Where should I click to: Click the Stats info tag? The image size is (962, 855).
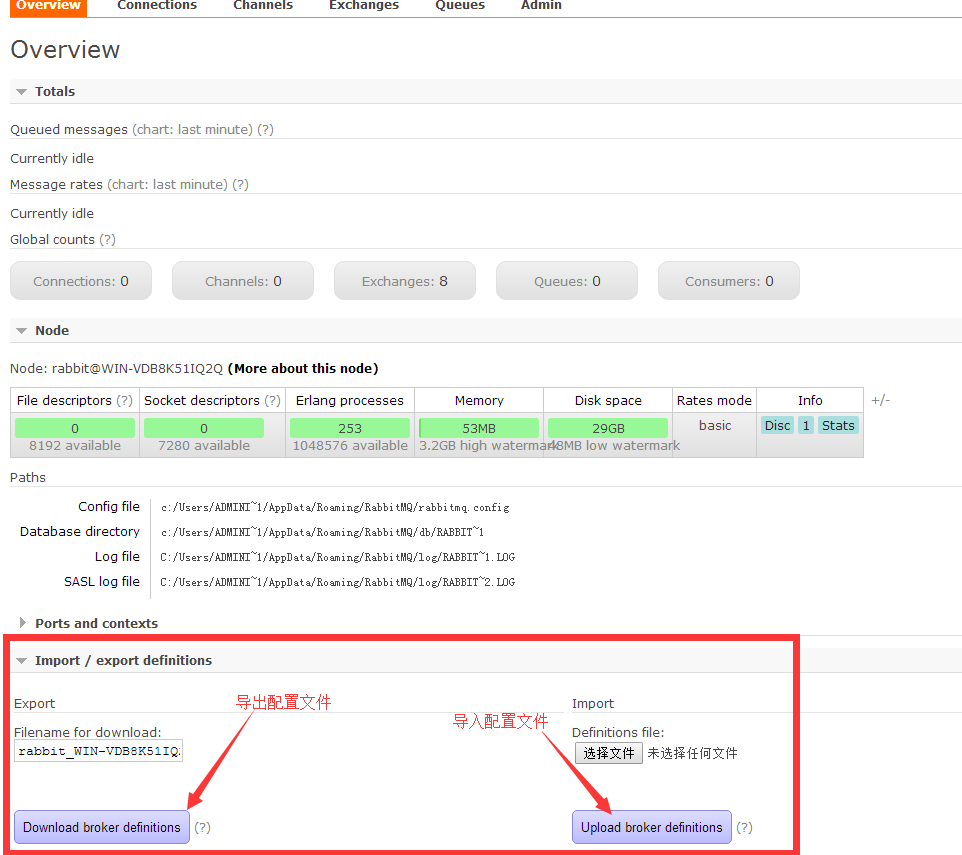coord(838,426)
